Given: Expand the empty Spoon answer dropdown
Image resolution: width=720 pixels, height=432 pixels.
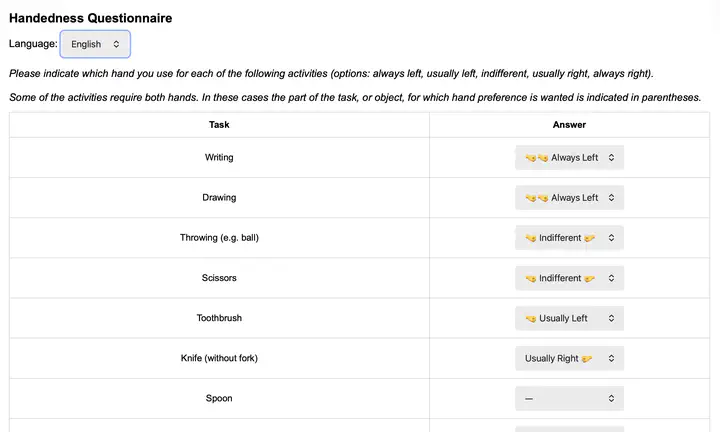Looking at the screenshot, I should point(569,398).
